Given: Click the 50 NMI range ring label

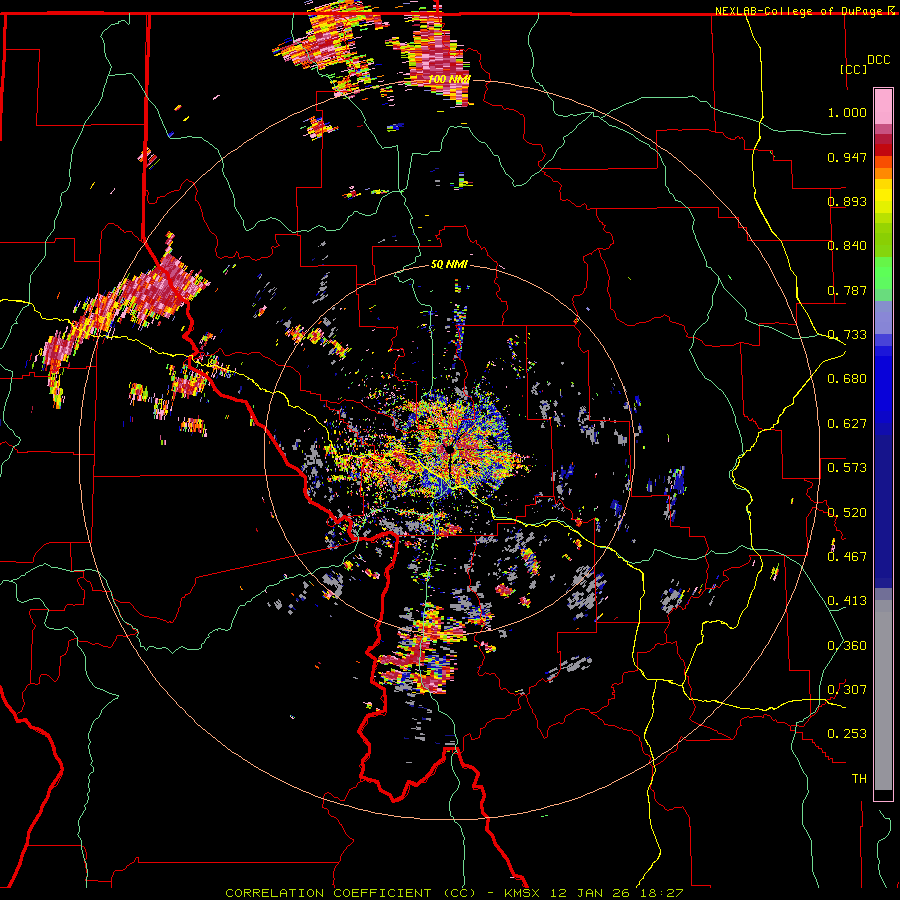Looking at the screenshot, I should click(449, 265).
